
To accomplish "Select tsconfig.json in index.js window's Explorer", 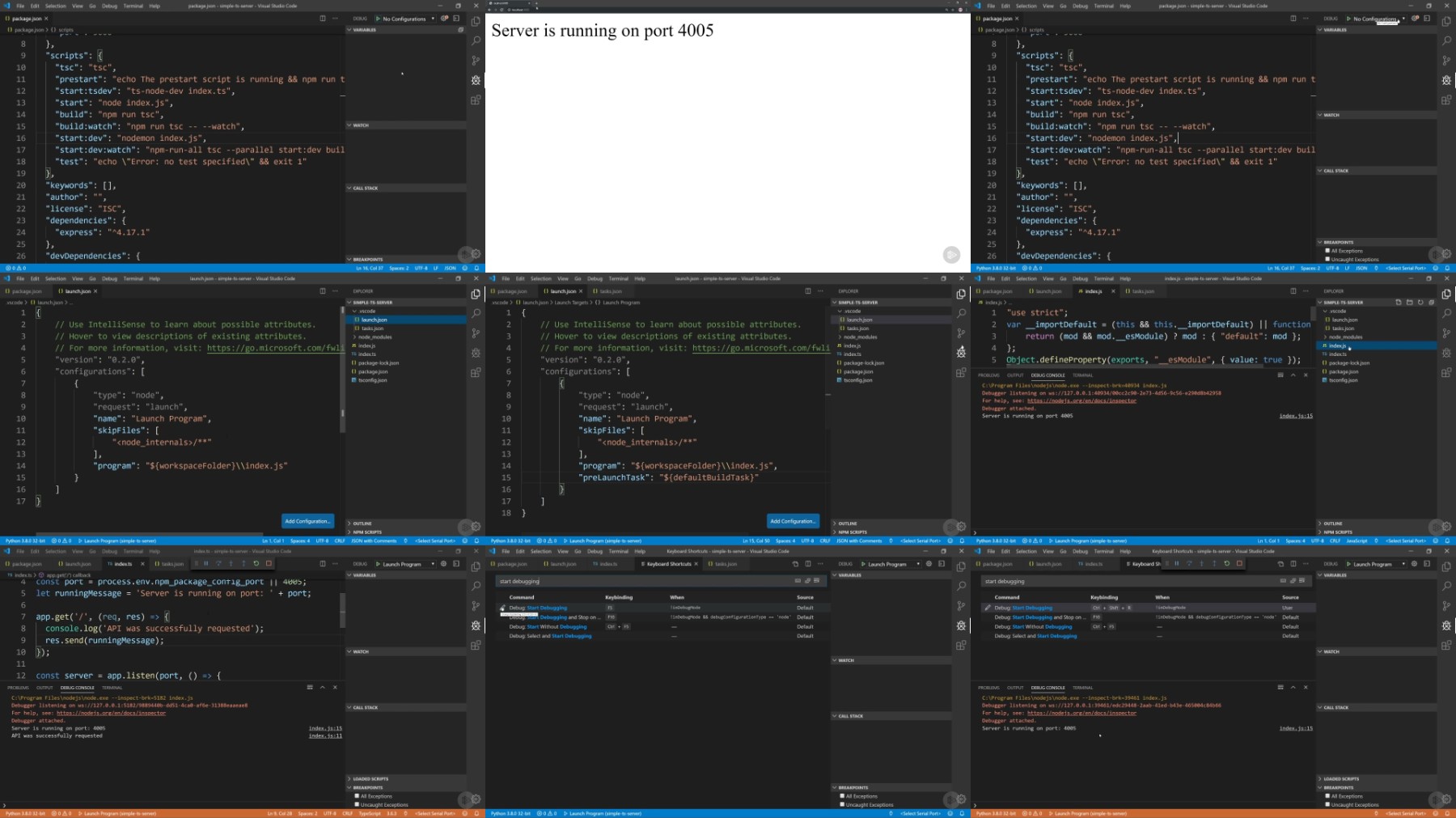I will pos(1377,380).
